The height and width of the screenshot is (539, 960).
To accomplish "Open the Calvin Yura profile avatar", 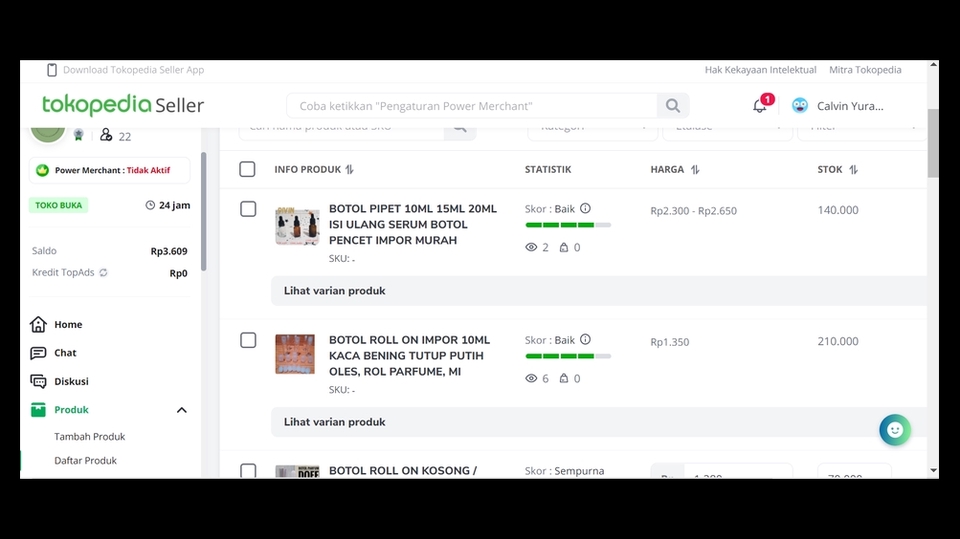I will point(800,105).
